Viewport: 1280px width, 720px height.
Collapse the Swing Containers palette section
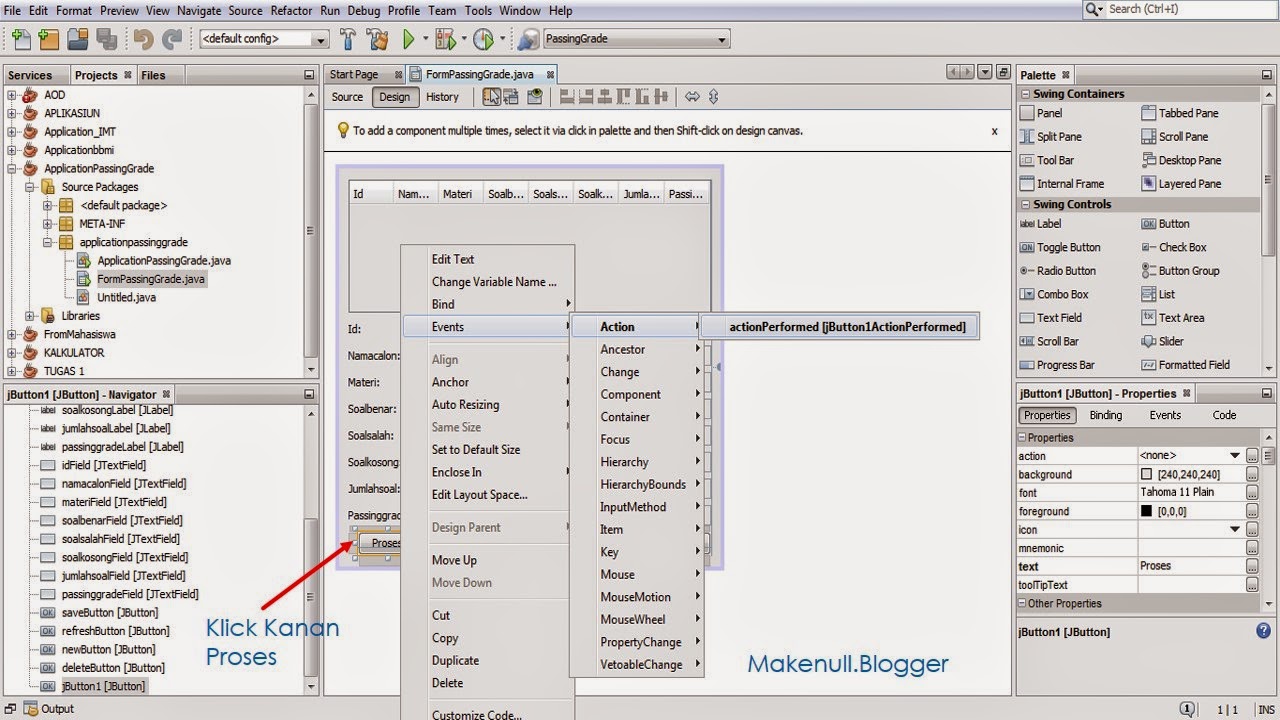[x=1026, y=94]
